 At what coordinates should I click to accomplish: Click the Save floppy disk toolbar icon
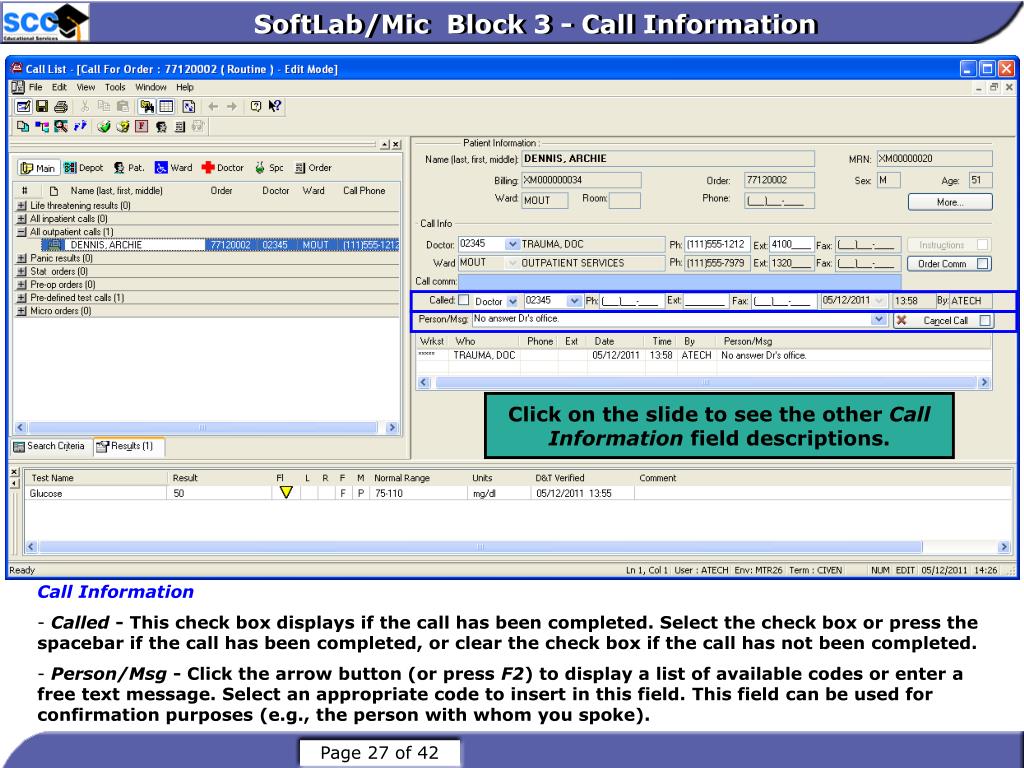pos(42,106)
